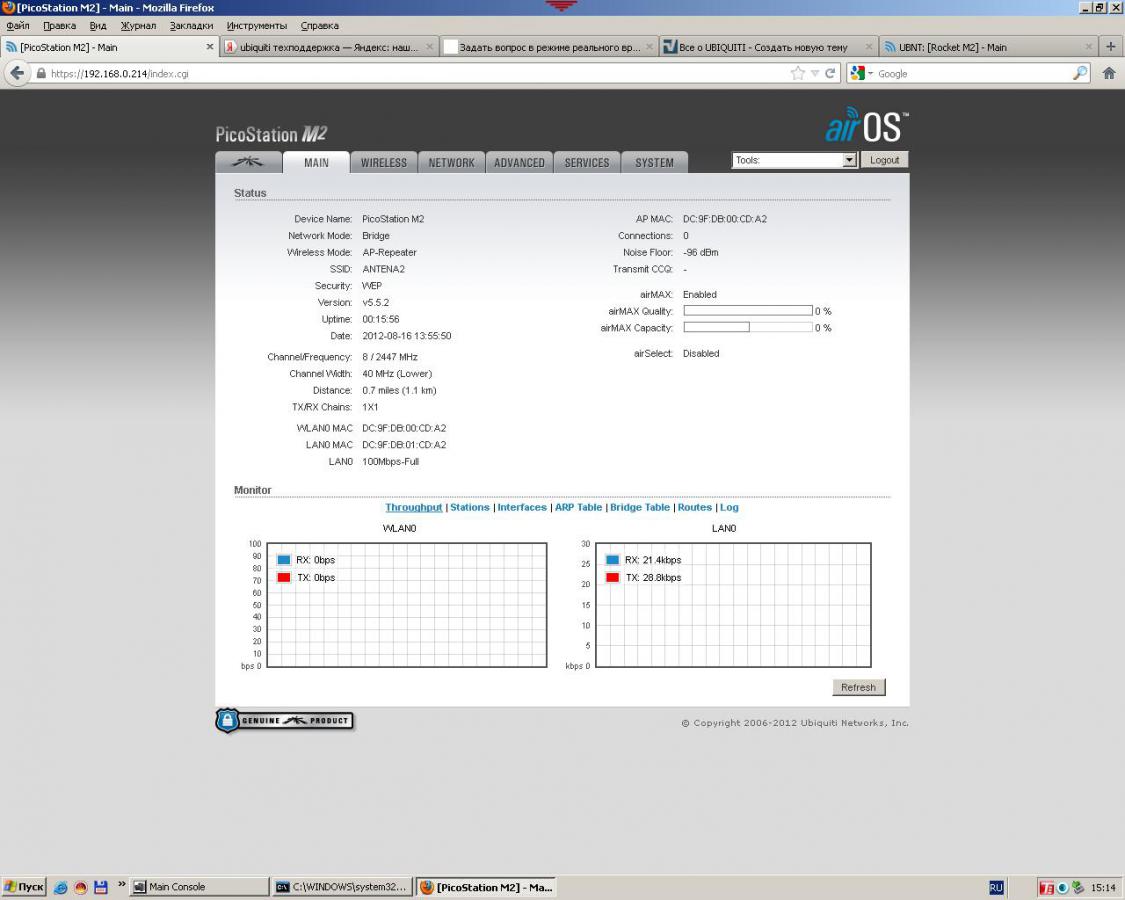Switch to Задать вопрос browser tab

pos(549,47)
